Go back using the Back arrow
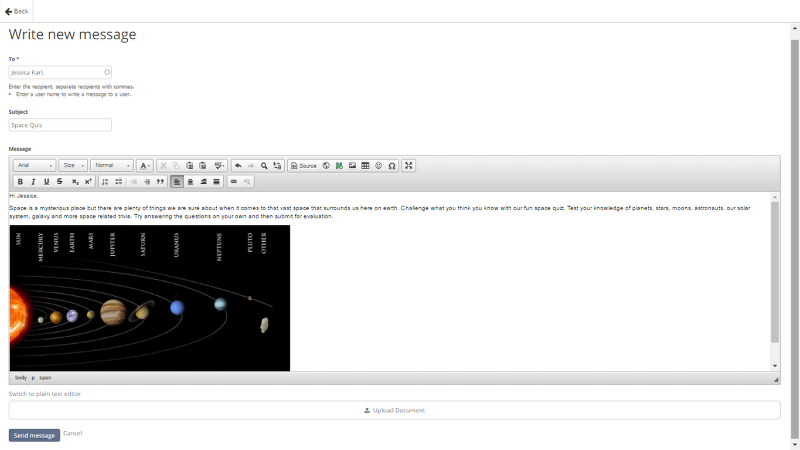 (x=16, y=11)
